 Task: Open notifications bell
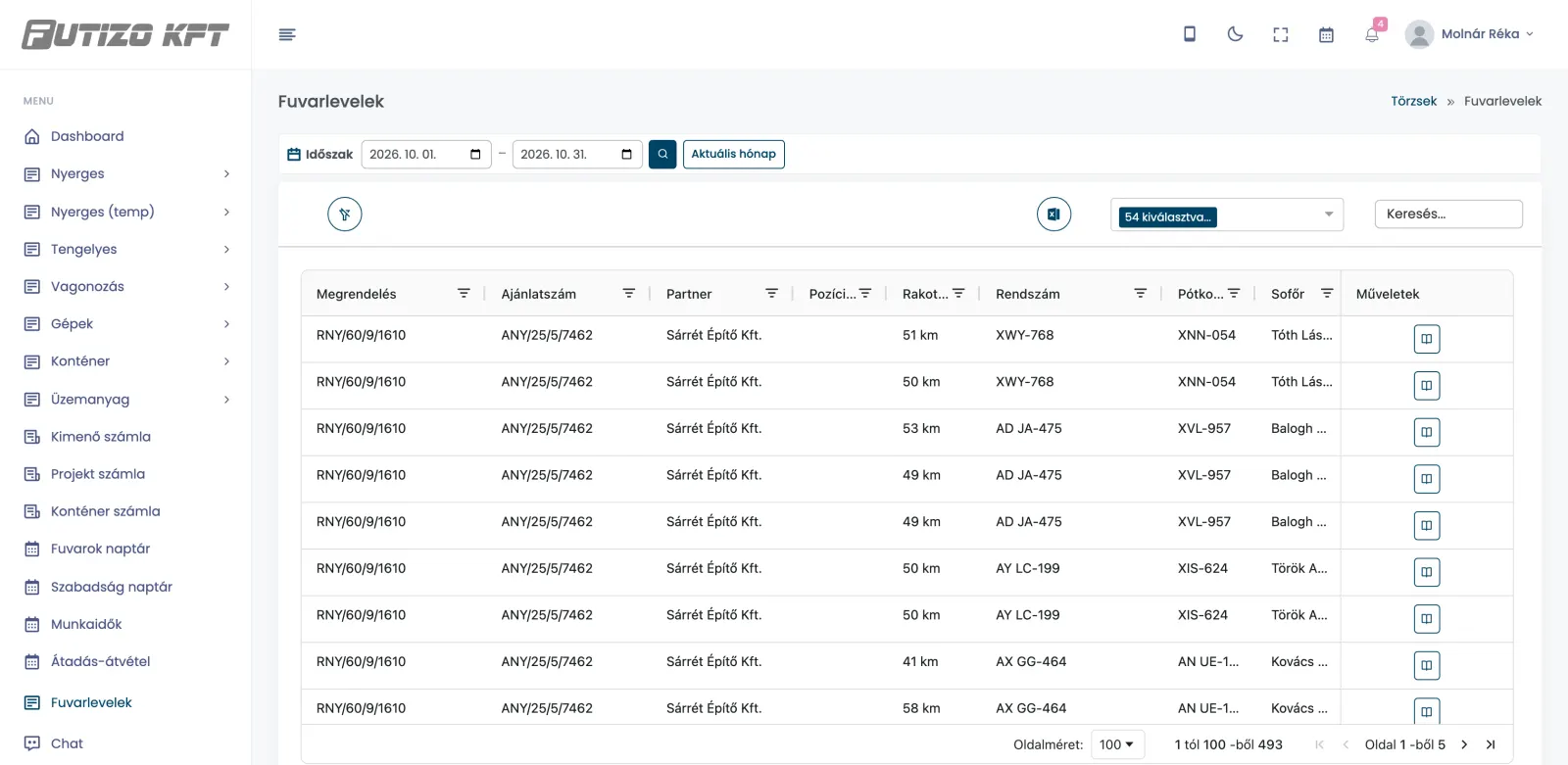1372,34
